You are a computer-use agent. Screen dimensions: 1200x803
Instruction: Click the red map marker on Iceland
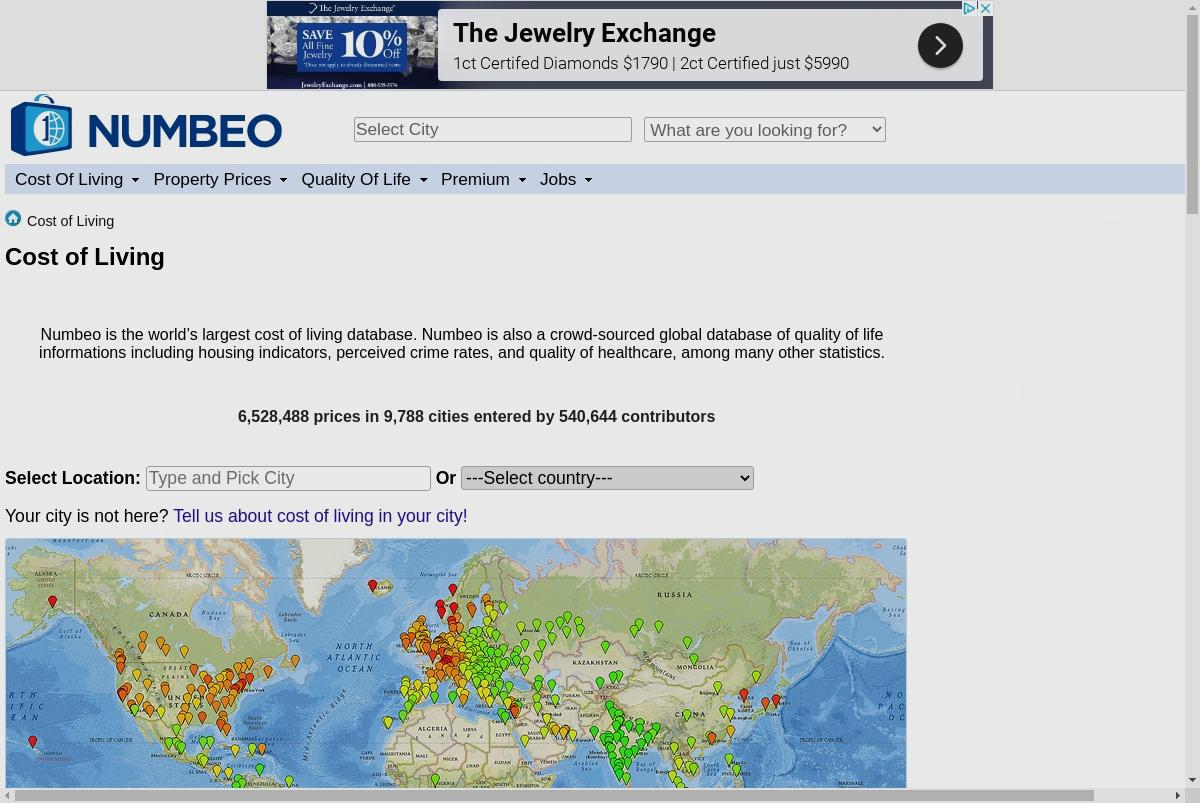click(372, 586)
